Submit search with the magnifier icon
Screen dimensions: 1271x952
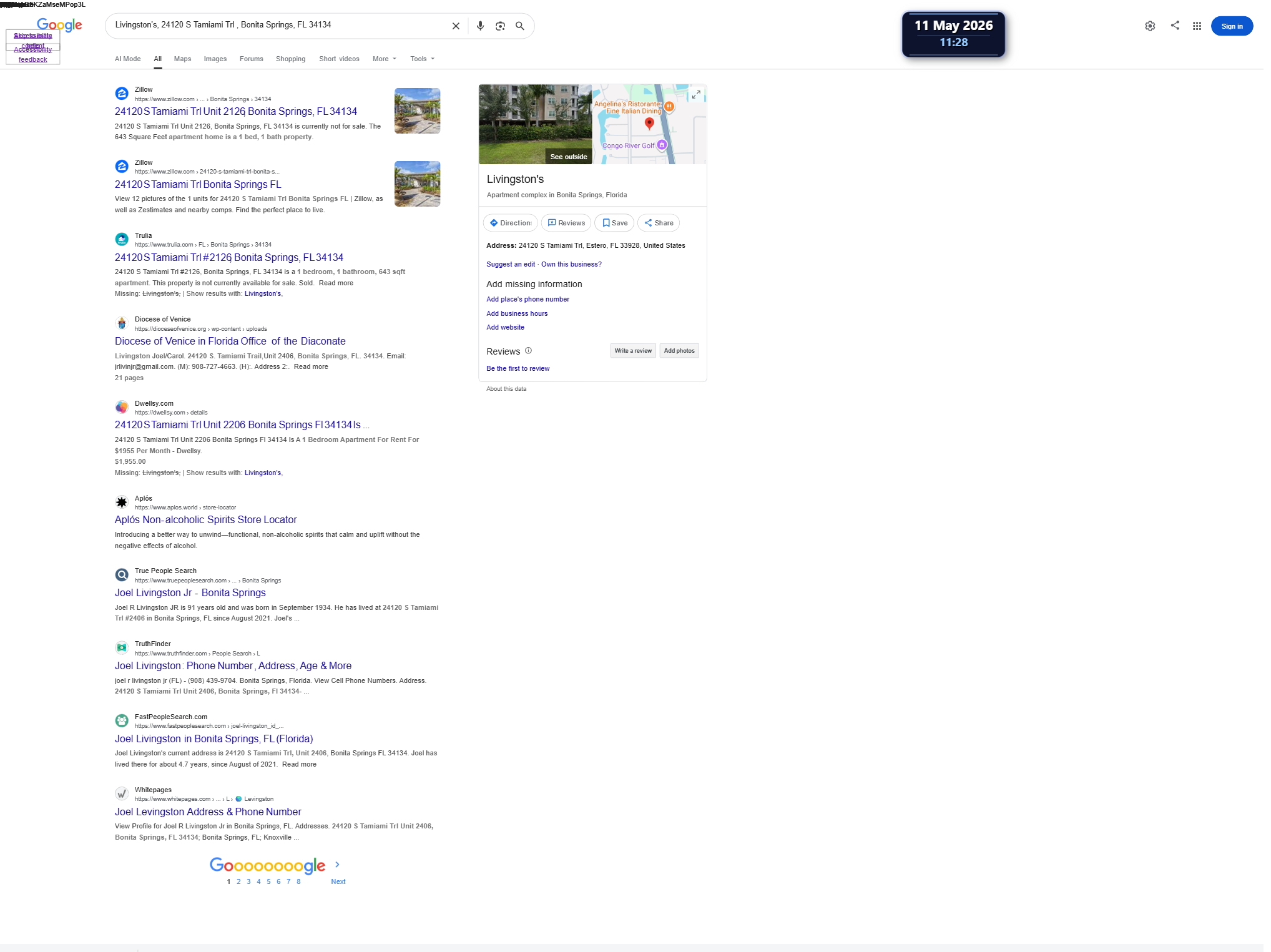(519, 26)
